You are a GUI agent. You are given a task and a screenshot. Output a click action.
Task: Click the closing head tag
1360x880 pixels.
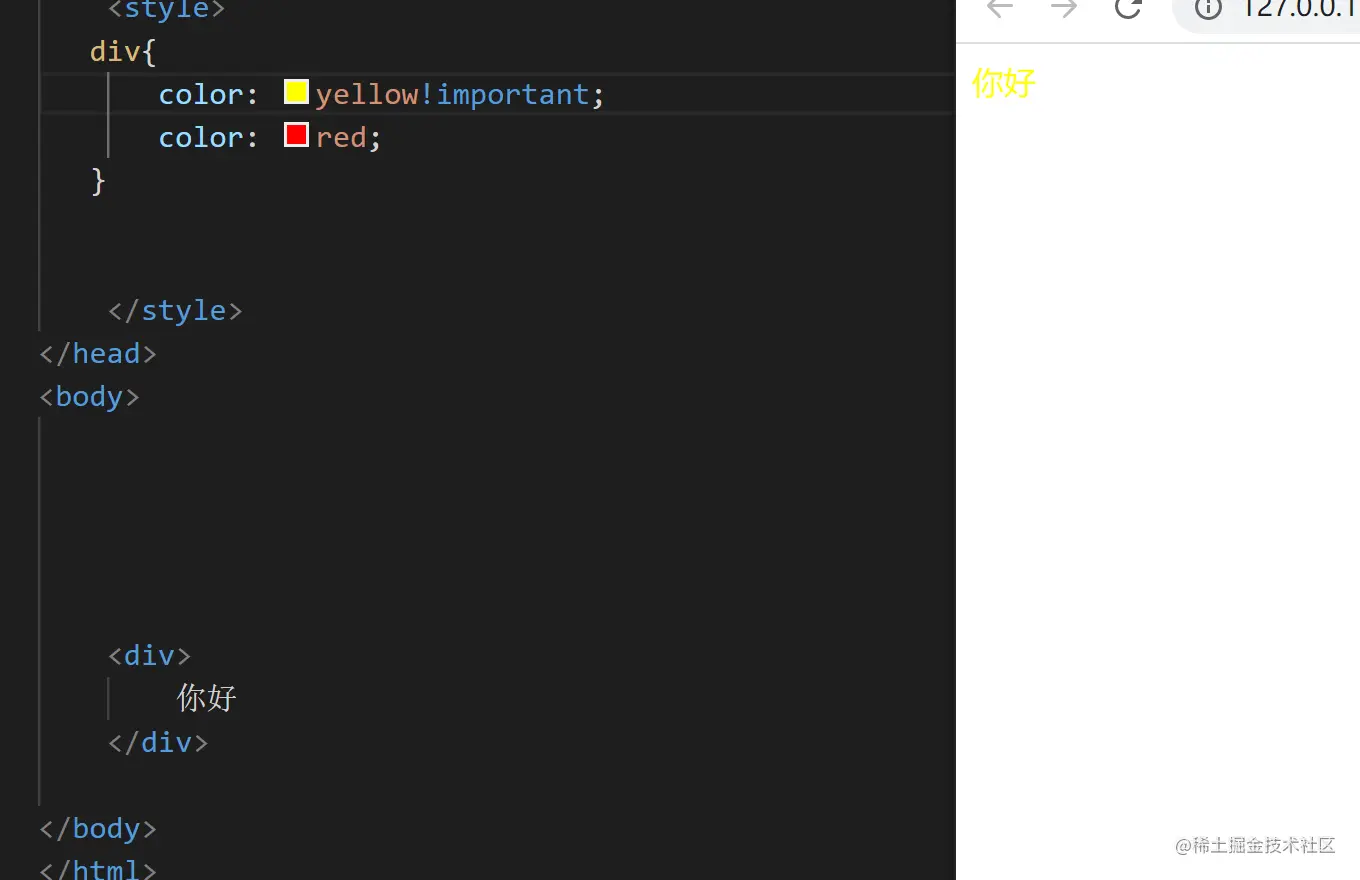tap(98, 353)
